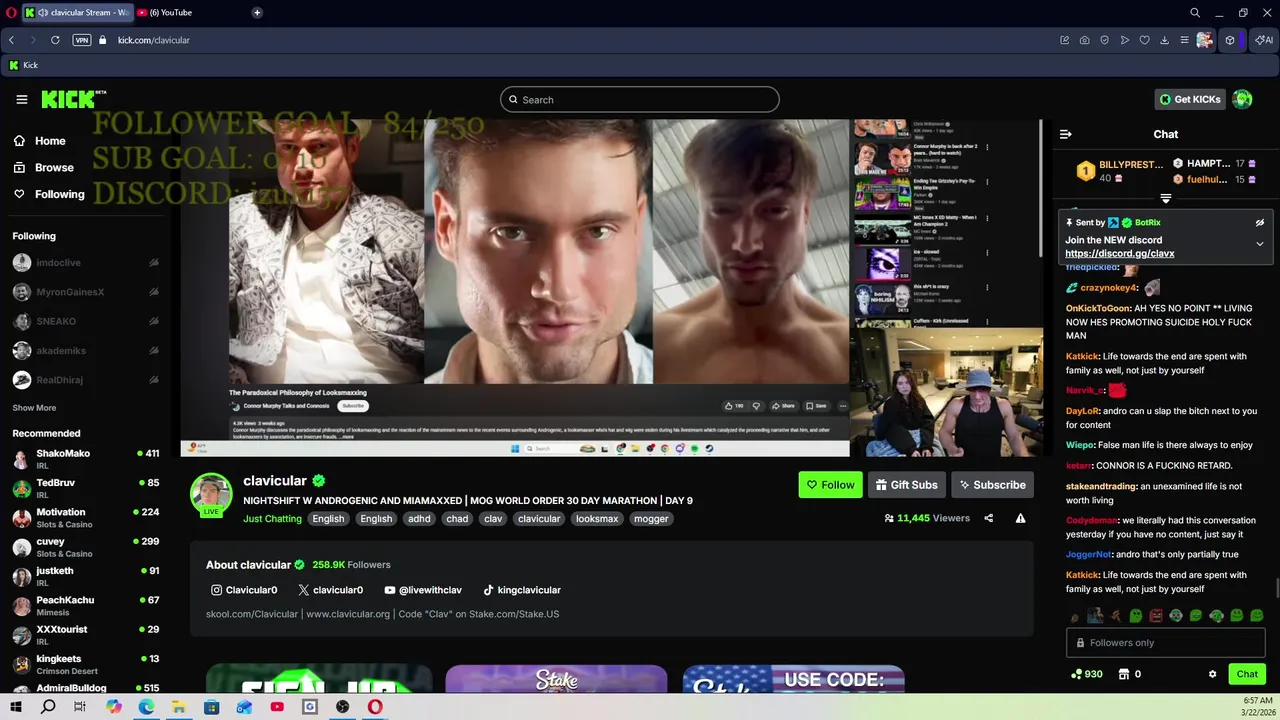The image size is (1280, 720).
Task: Open ad blocker shield icon
Action: click(x=1105, y=40)
